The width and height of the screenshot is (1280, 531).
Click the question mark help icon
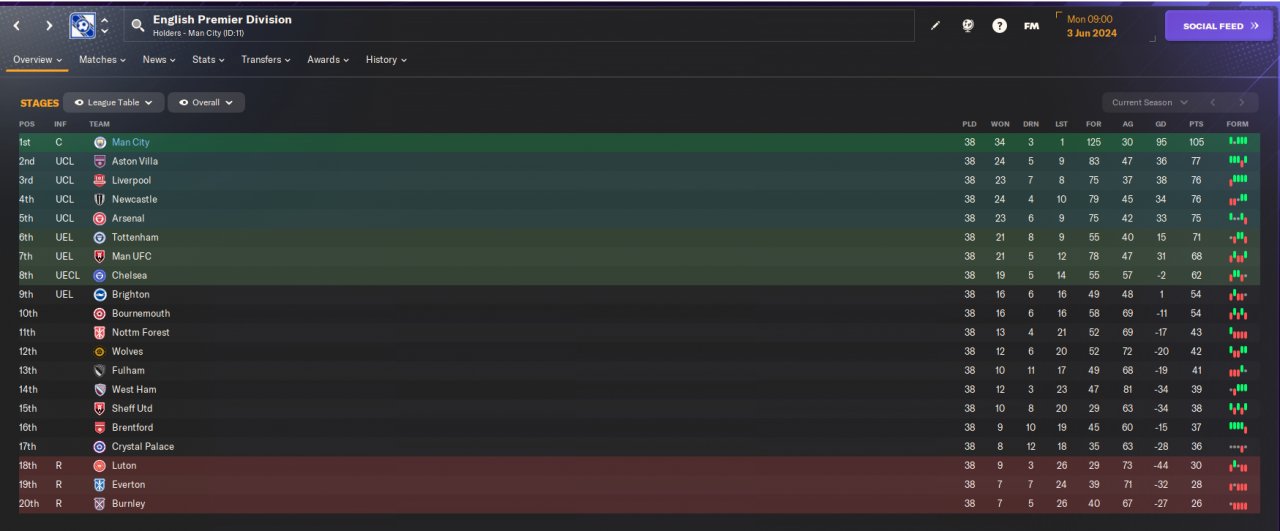(x=999, y=26)
